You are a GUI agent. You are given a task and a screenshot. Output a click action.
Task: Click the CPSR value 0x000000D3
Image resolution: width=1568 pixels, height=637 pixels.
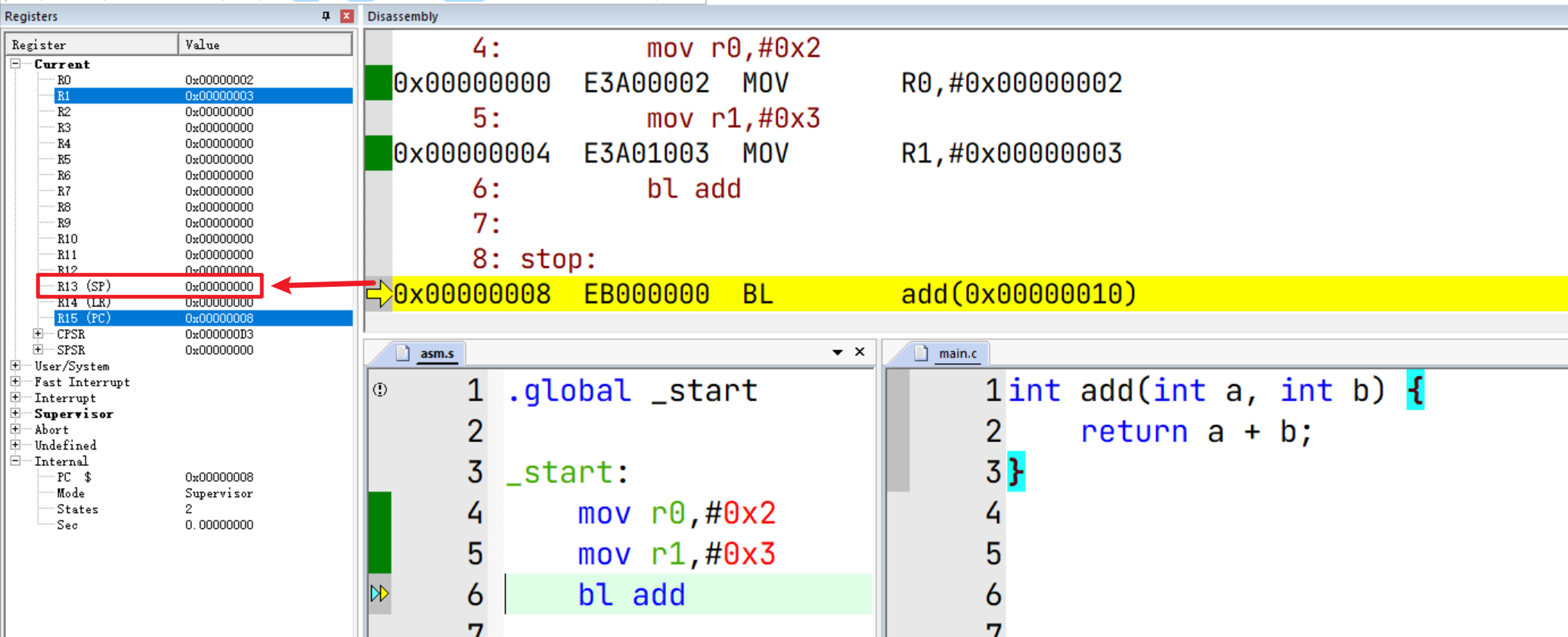click(x=219, y=334)
